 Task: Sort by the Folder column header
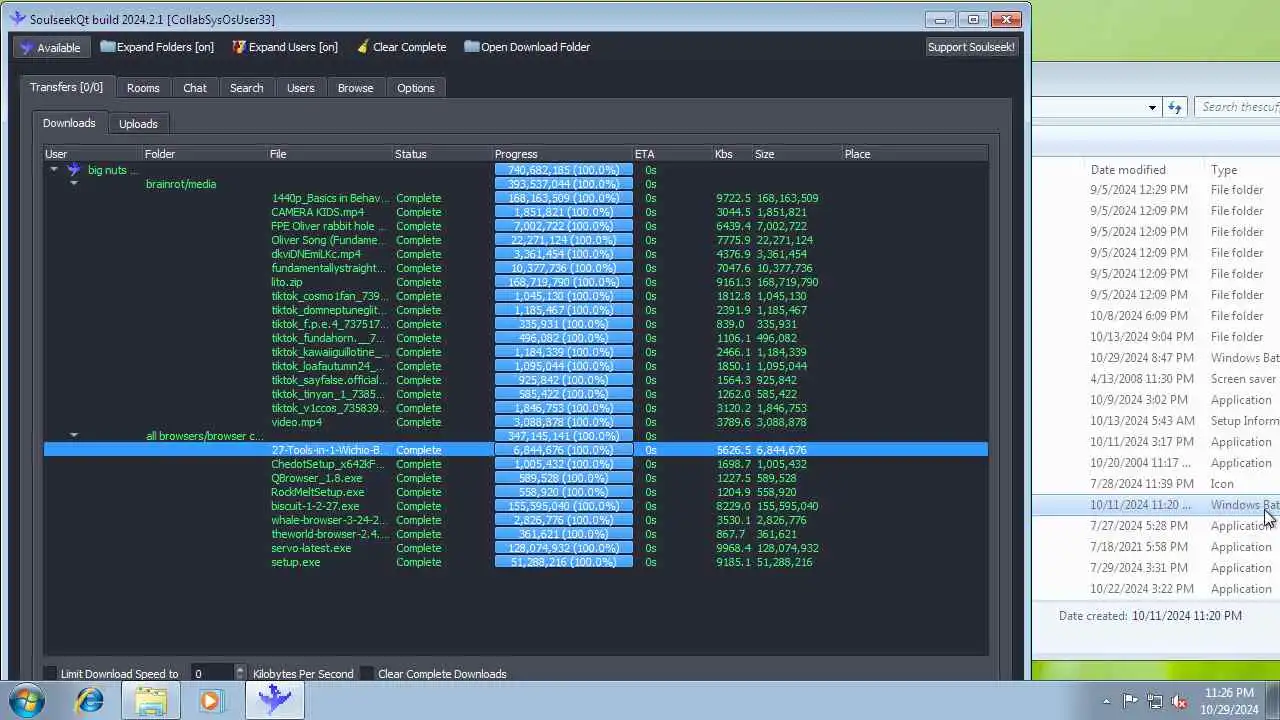(x=205, y=154)
